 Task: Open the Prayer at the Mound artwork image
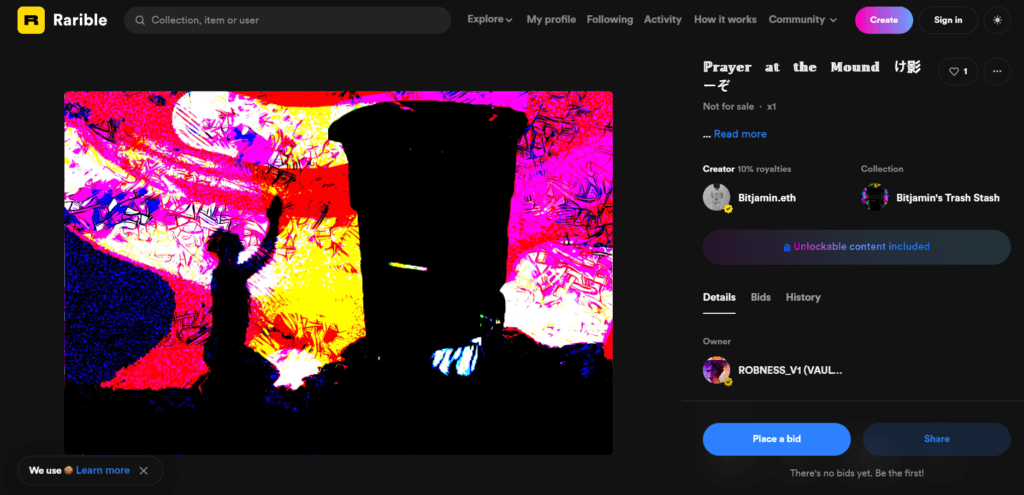(338, 273)
